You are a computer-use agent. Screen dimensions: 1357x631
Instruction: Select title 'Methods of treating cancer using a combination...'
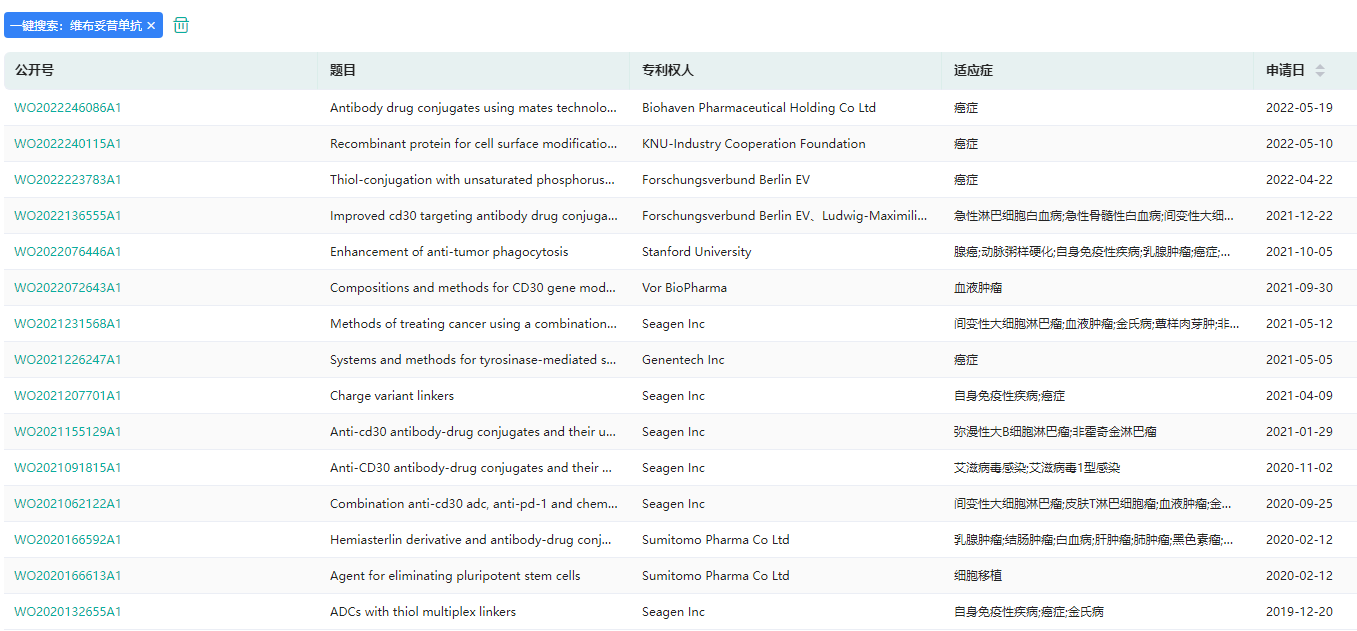[474, 324]
